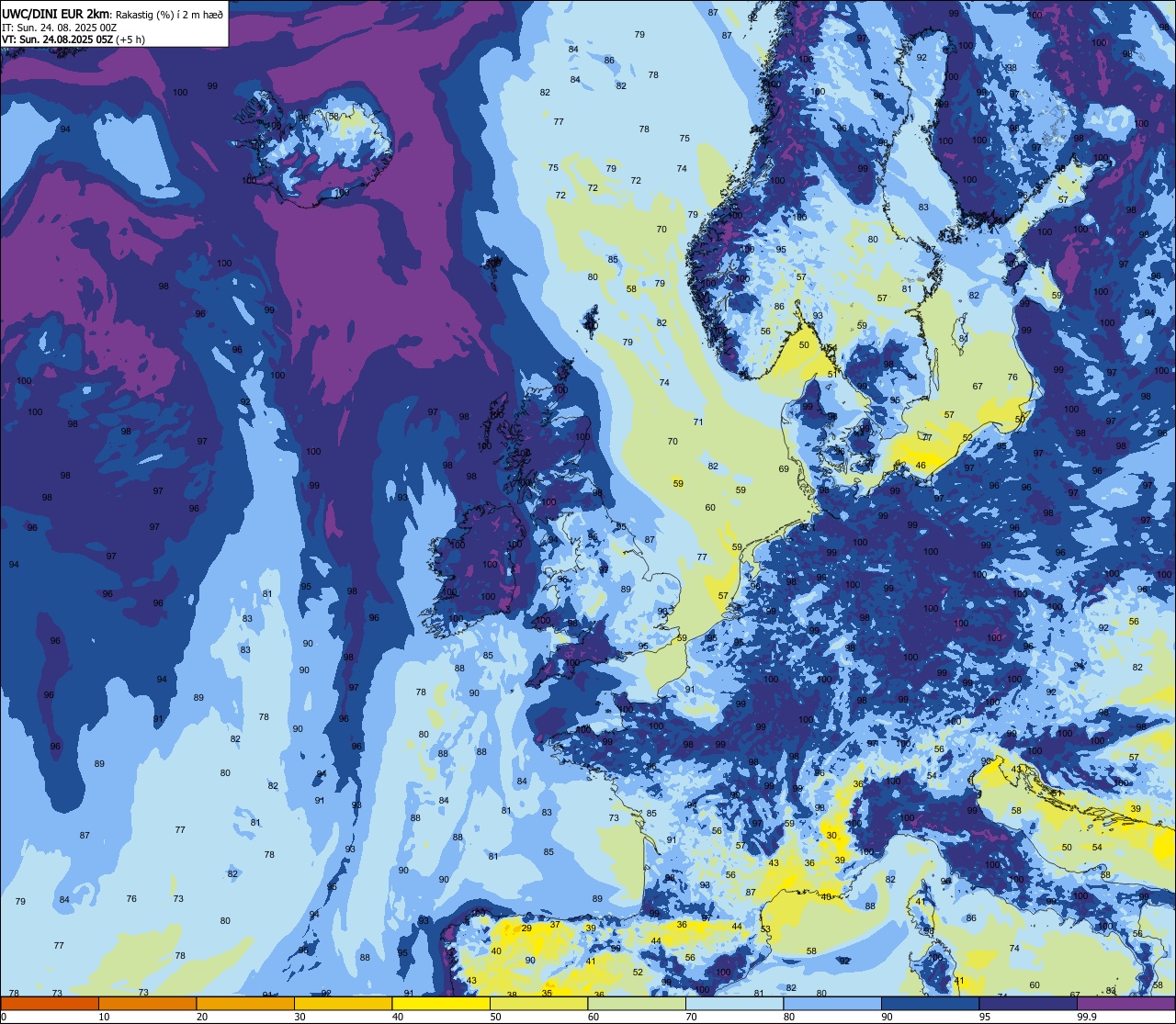Viewport: 1176px width, 1024px height.
Task: Click the 'Rakastig (%) í 2 m hæð' label
Action: (x=169, y=14)
